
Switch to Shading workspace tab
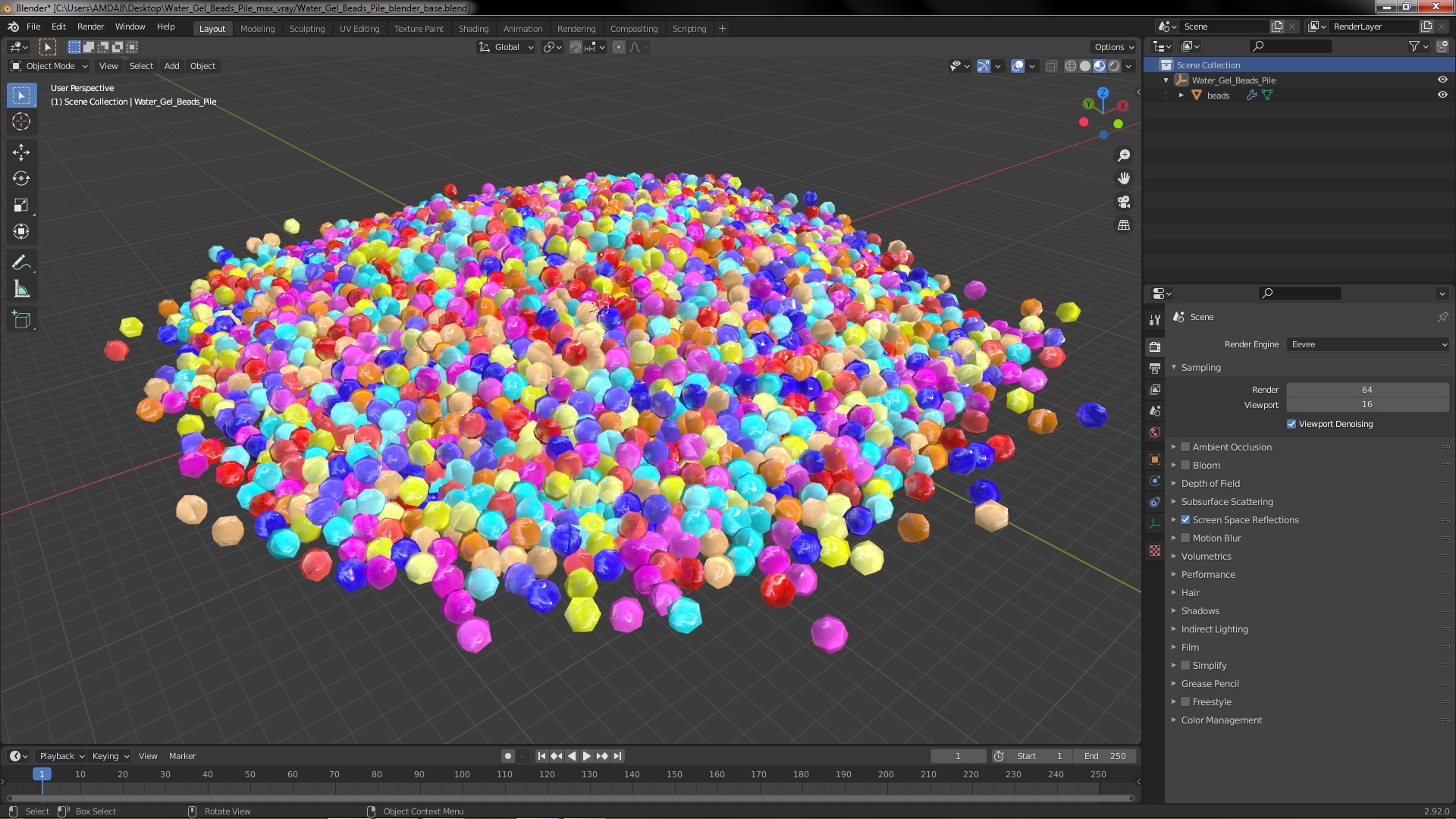[473, 29]
